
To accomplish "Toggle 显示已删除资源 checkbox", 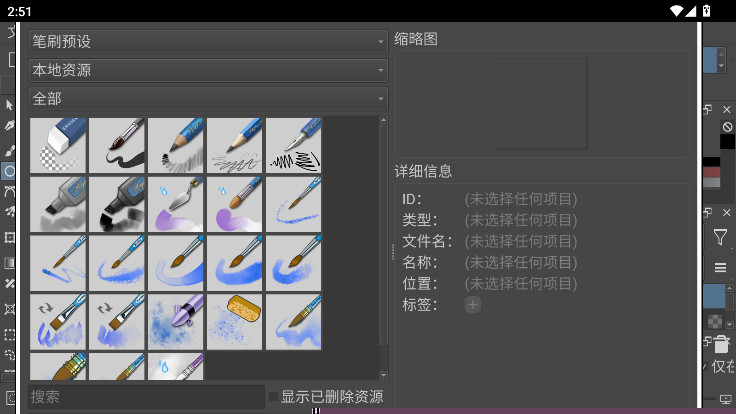I will click(x=274, y=397).
